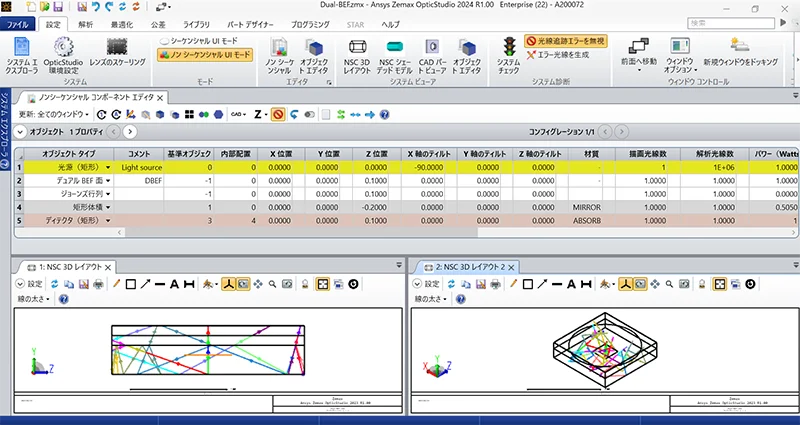Open System Explorer in the ribbon
Screen dimensions: 800x425
coord(21,56)
